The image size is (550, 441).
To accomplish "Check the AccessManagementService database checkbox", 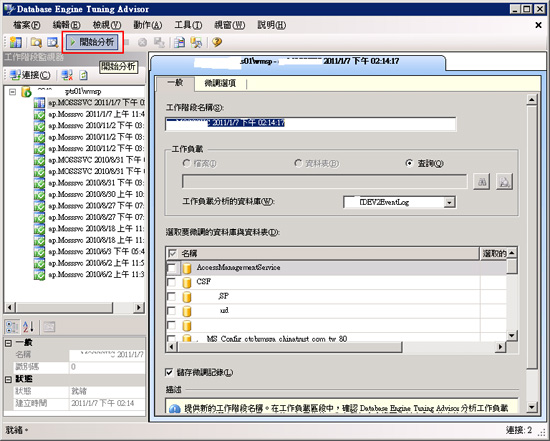I will (x=172, y=268).
